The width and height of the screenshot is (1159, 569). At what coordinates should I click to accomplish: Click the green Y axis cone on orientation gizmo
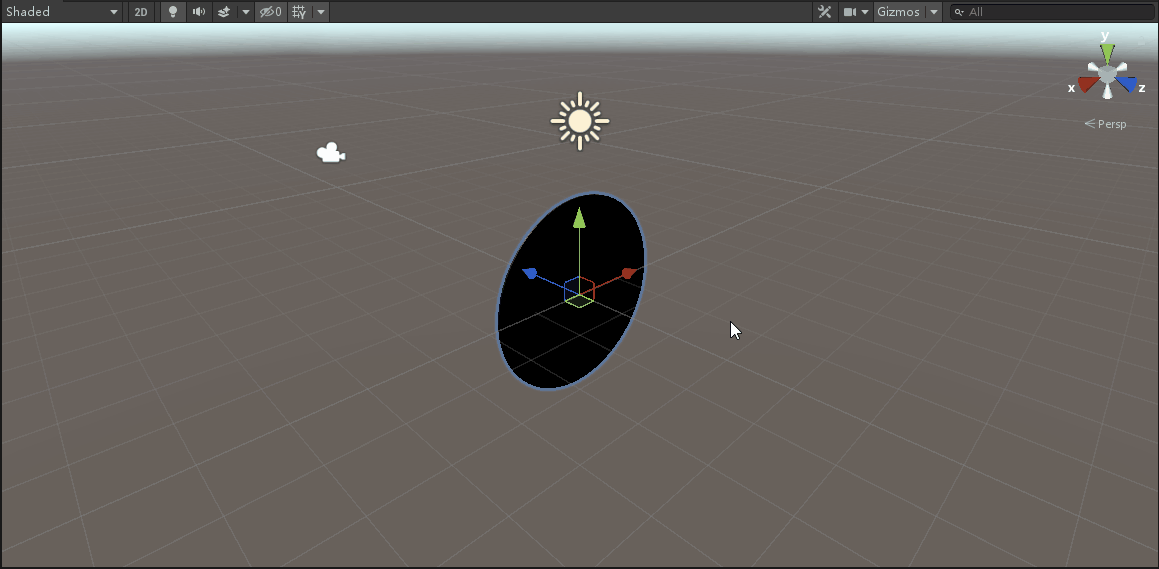(1107, 50)
